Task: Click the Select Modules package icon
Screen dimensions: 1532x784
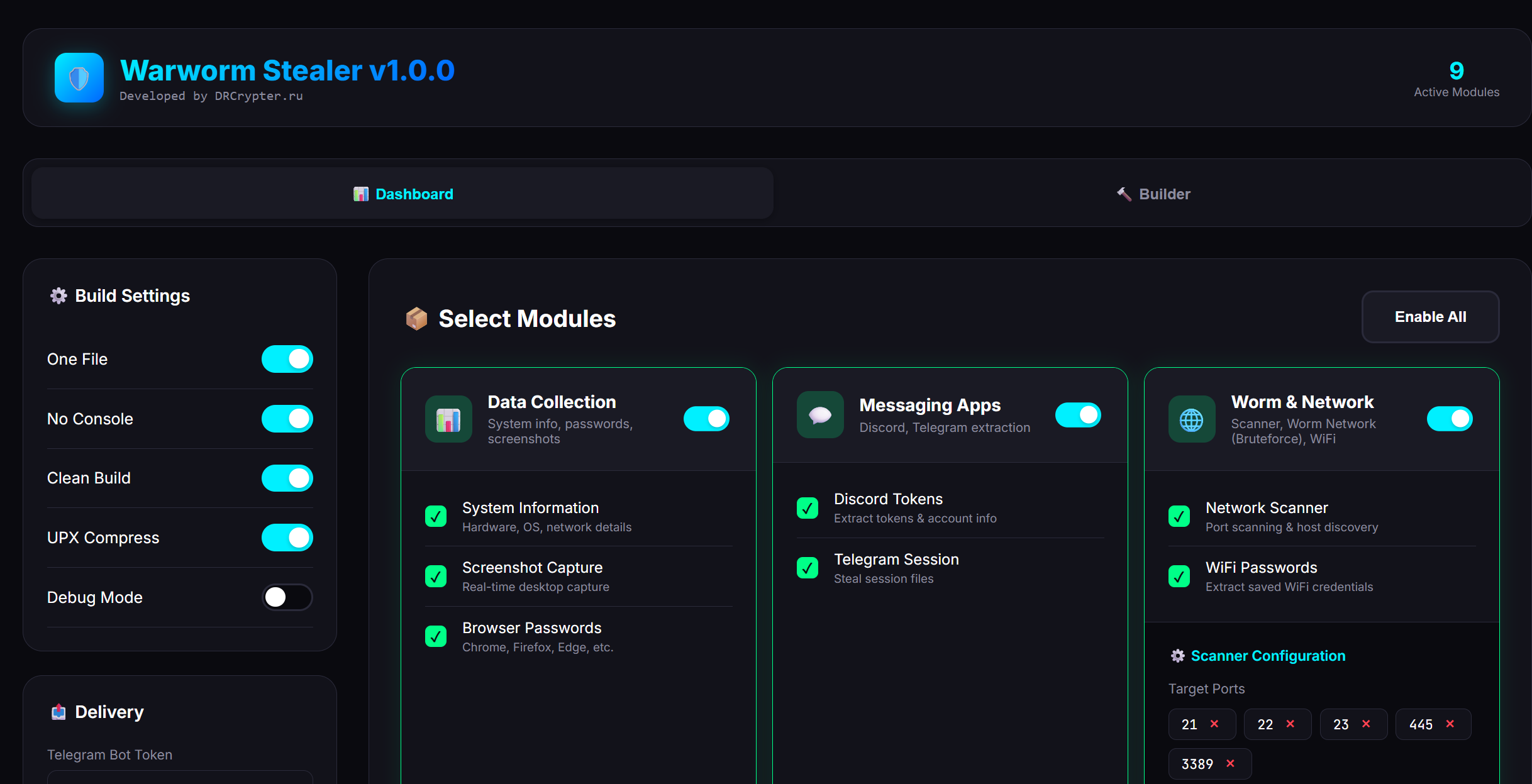Action: [416, 319]
